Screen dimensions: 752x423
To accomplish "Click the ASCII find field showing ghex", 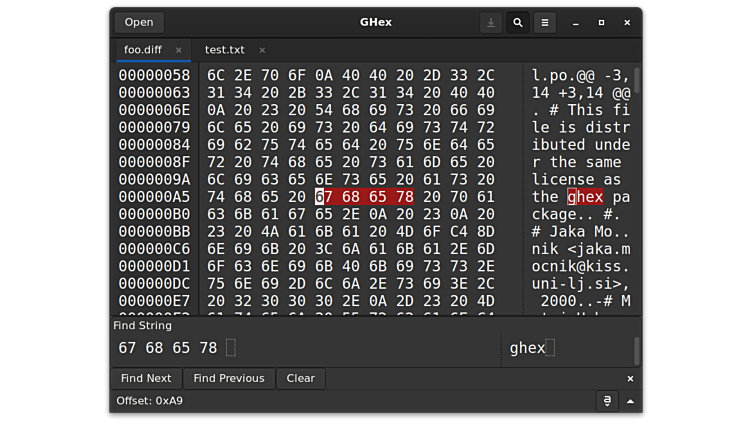I will click(x=565, y=348).
